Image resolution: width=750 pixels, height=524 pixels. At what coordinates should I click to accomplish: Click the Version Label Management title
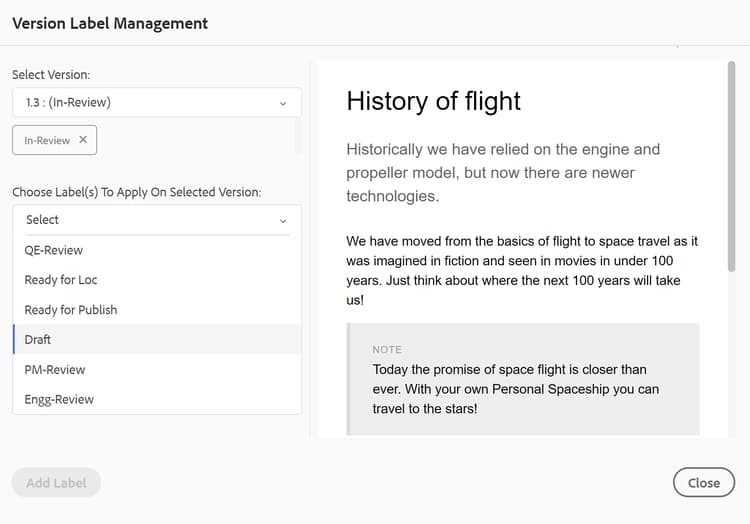pos(110,23)
